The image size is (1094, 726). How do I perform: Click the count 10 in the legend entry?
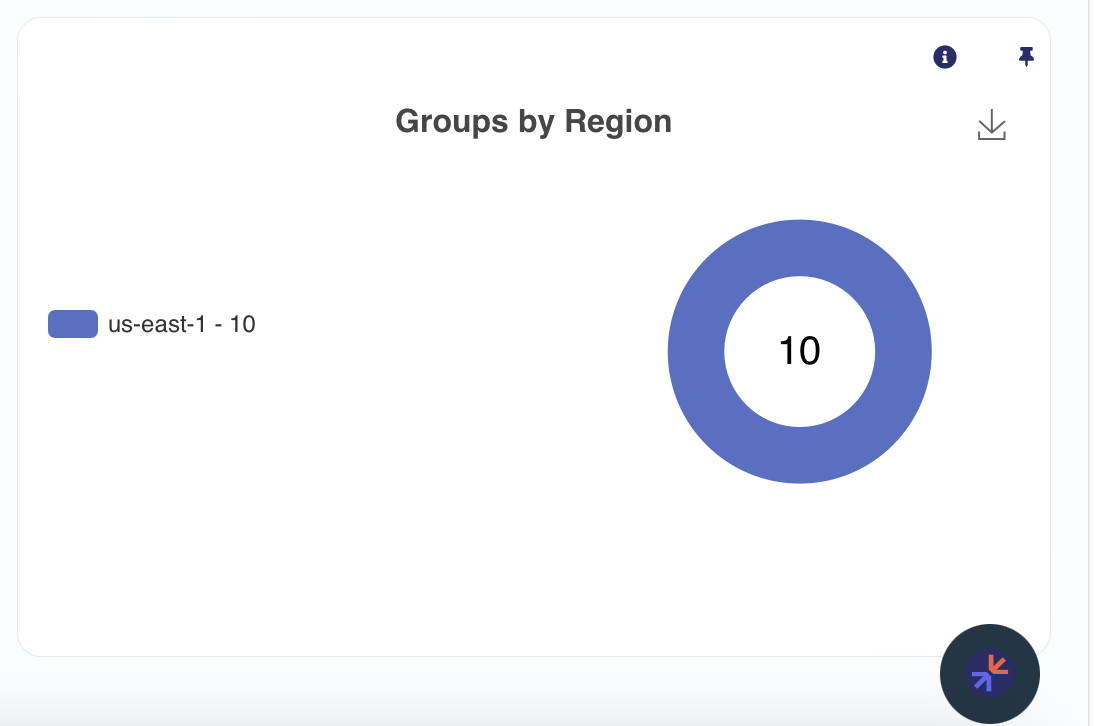click(243, 324)
